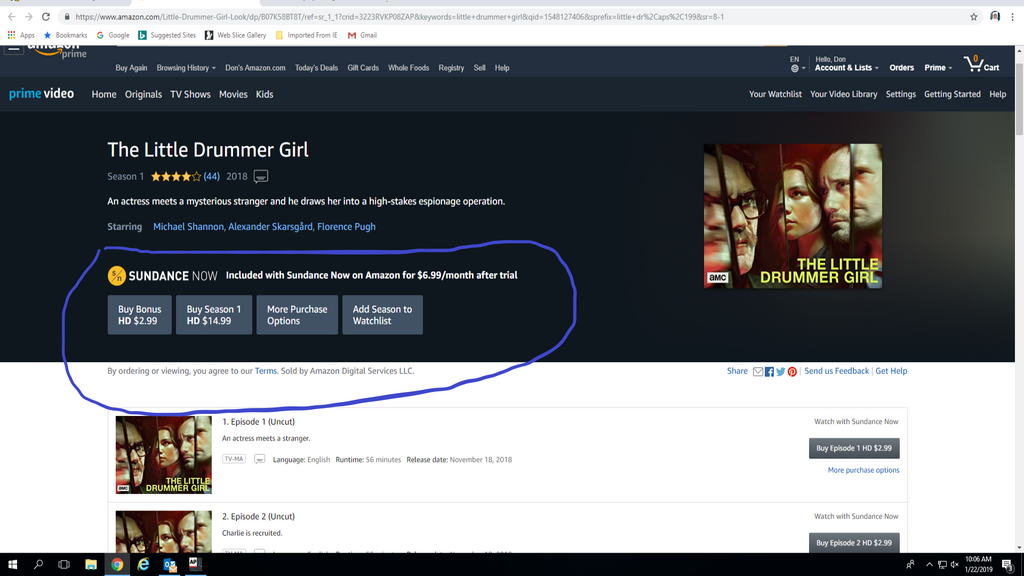Open the Prime Video Home tab

tap(104, 95)
